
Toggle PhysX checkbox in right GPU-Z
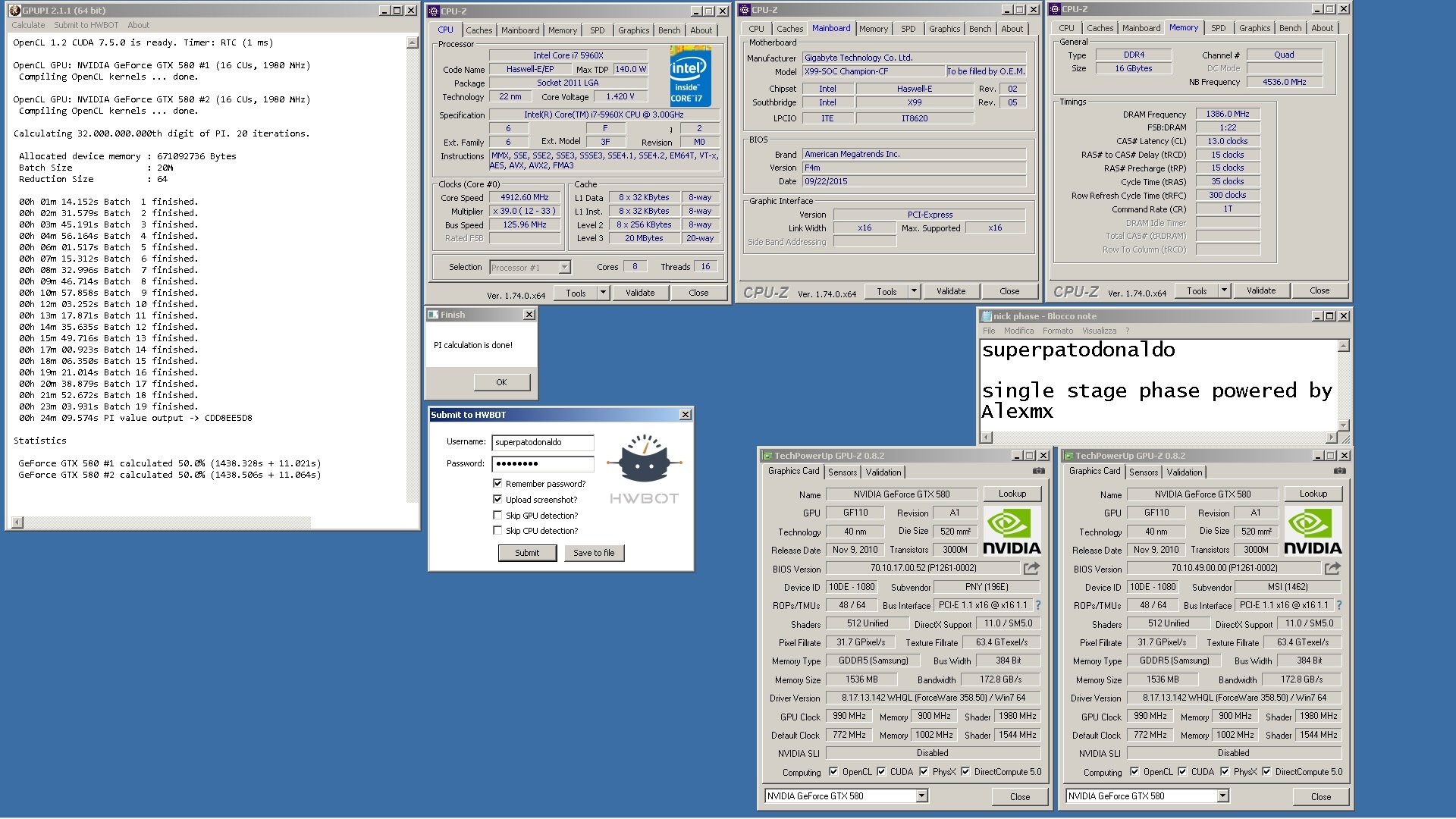[1225, 772]
